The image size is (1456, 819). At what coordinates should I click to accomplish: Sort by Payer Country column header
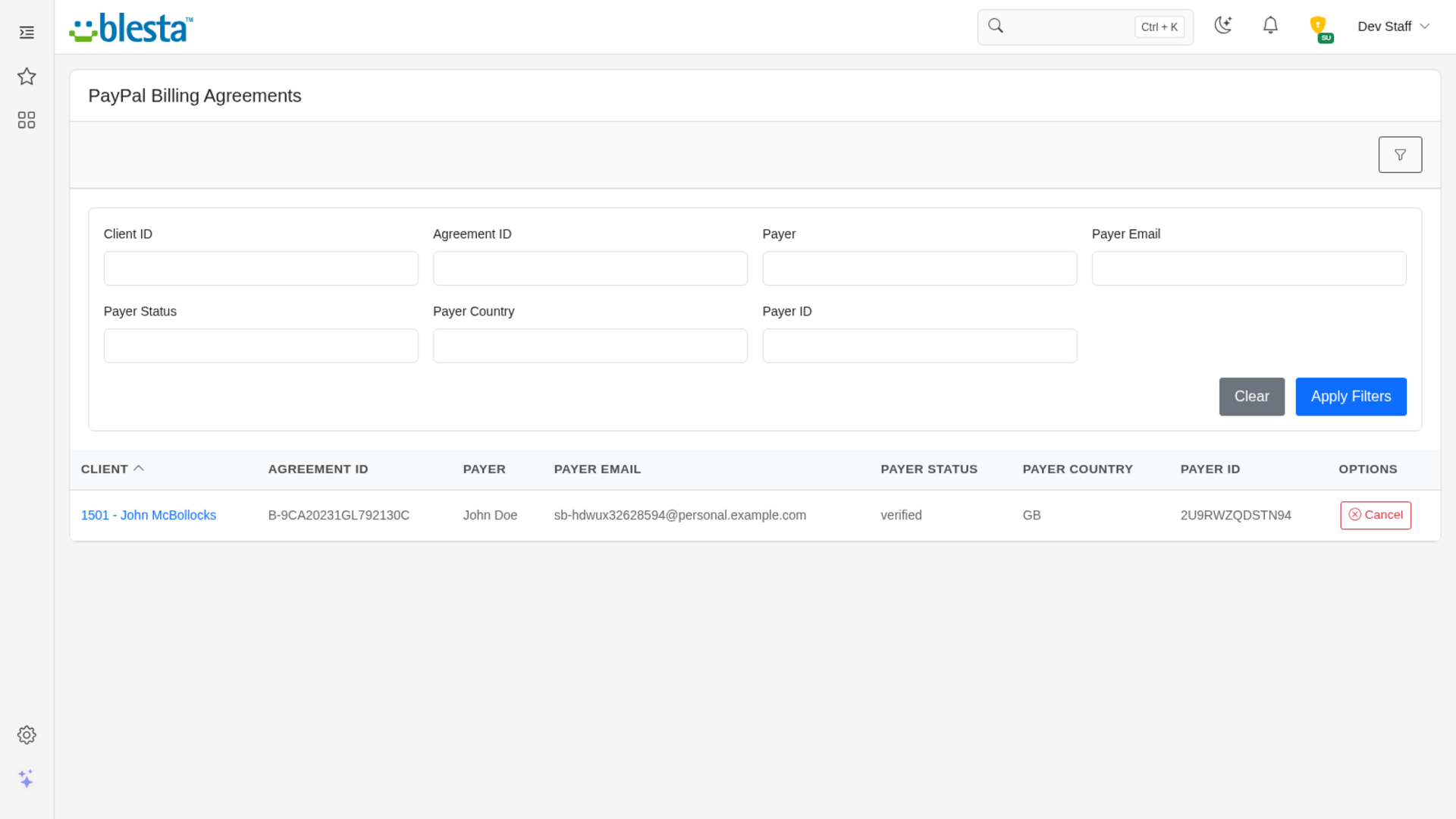1078,469
